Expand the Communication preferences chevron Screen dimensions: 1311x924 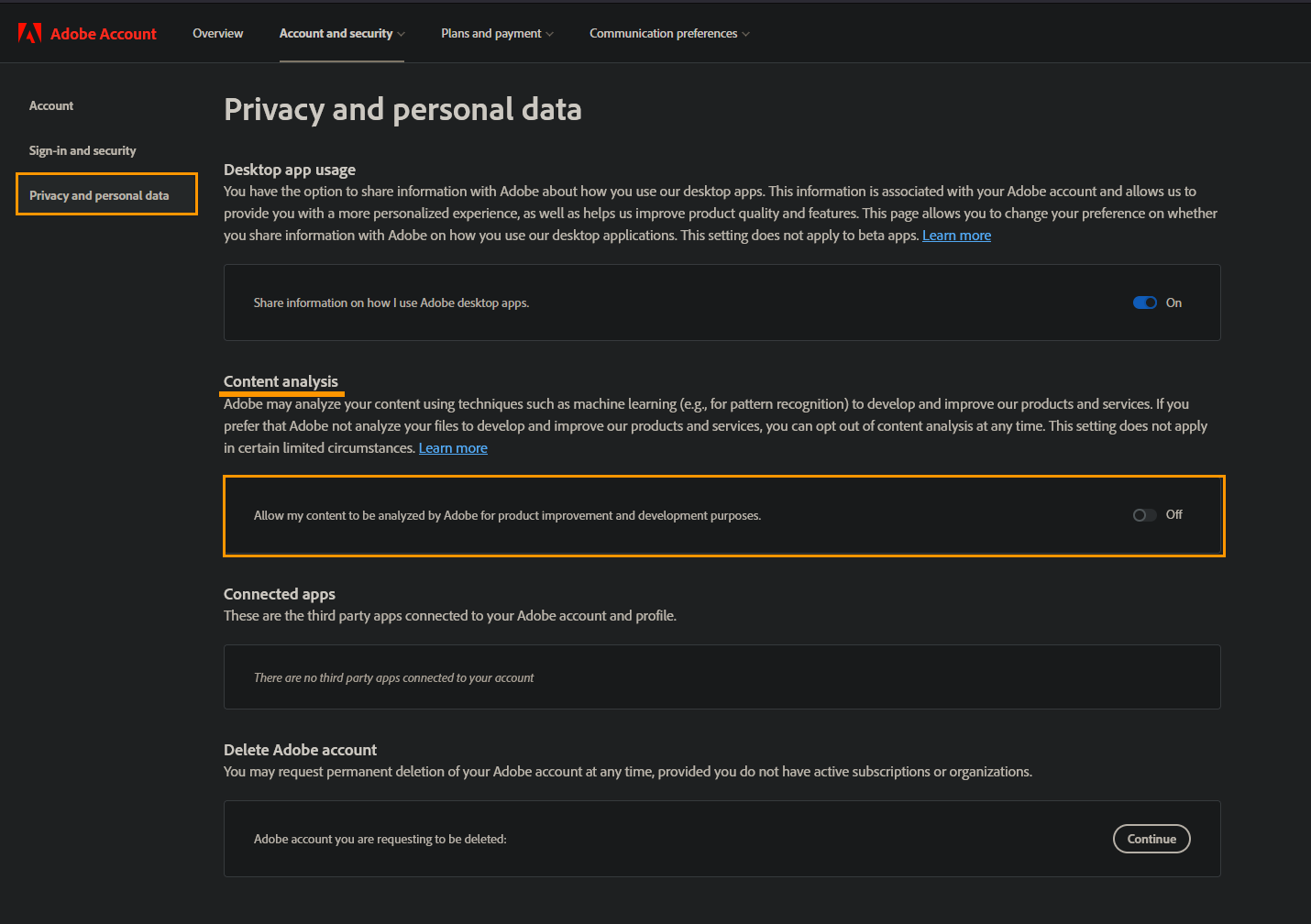tap(745, 34)
